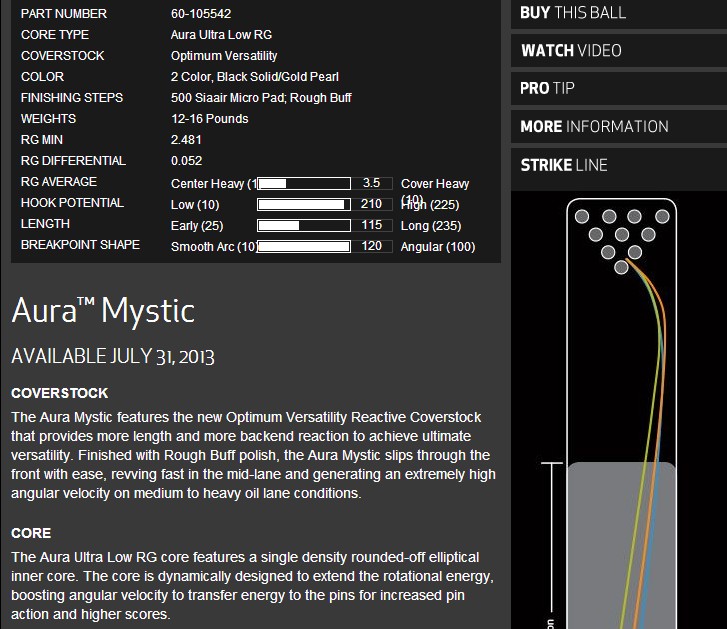Click the CORE TYPE label
The height and width of the screenshot is (629, 727).
[x=55, y=35]
